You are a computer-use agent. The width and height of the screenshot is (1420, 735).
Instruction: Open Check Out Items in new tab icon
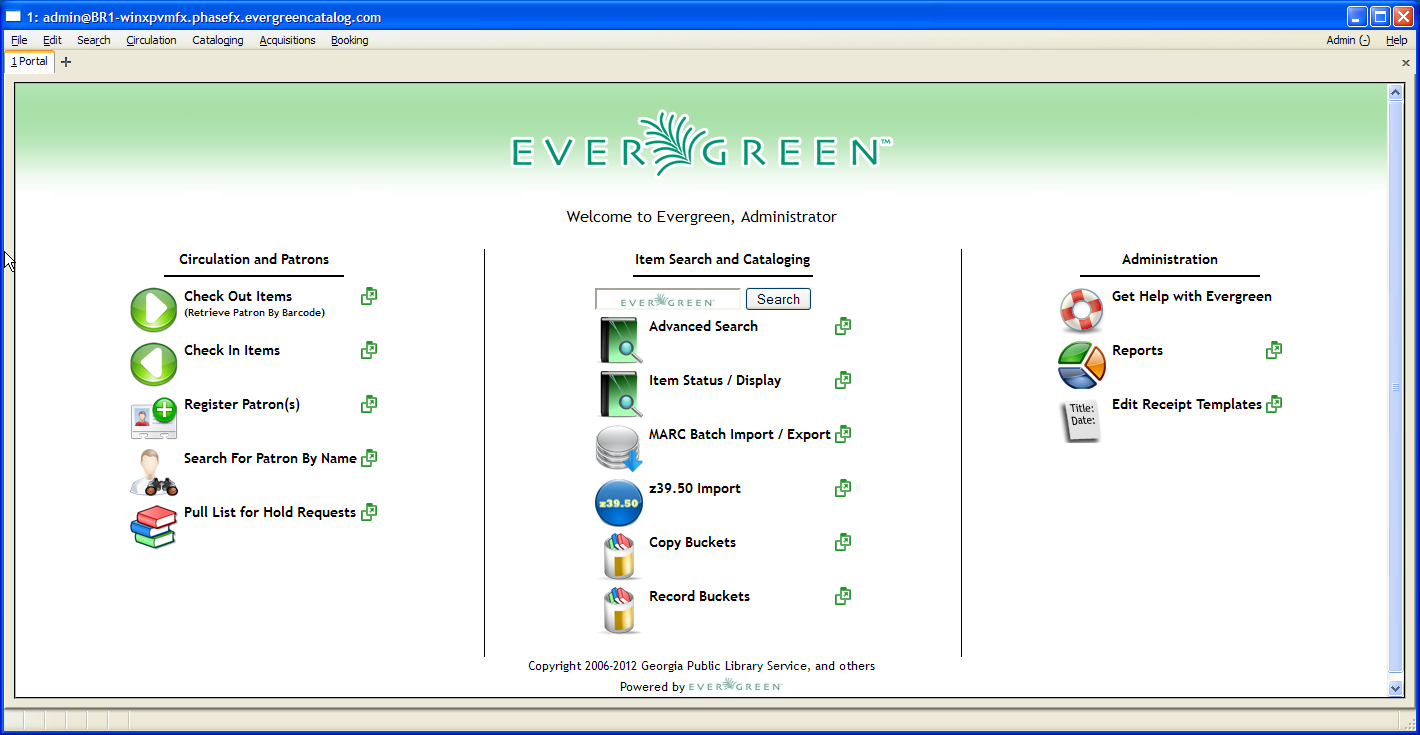pyautogui.click(x=369, y=296)
